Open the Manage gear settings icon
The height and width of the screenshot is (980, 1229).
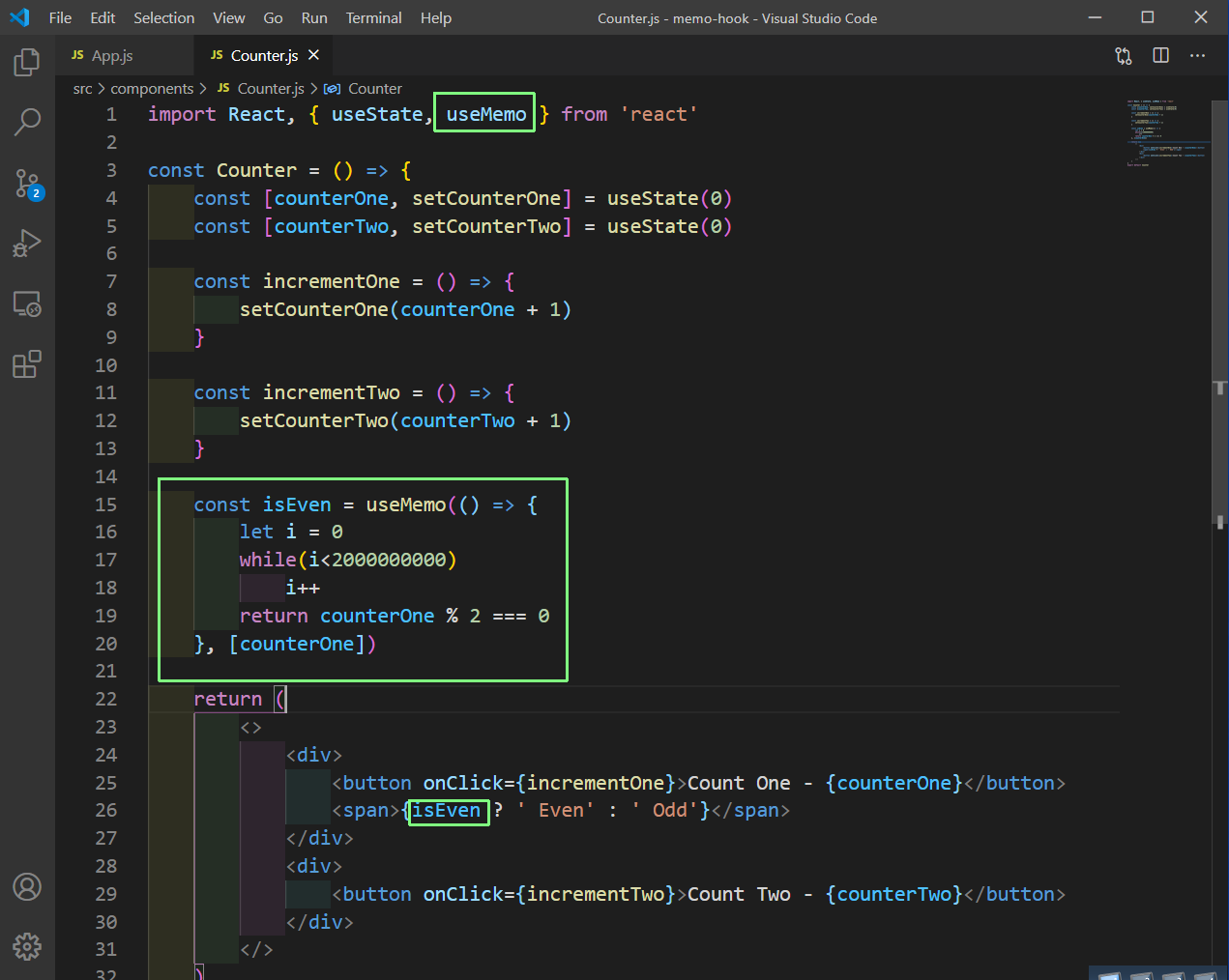[x=27, y=946]
